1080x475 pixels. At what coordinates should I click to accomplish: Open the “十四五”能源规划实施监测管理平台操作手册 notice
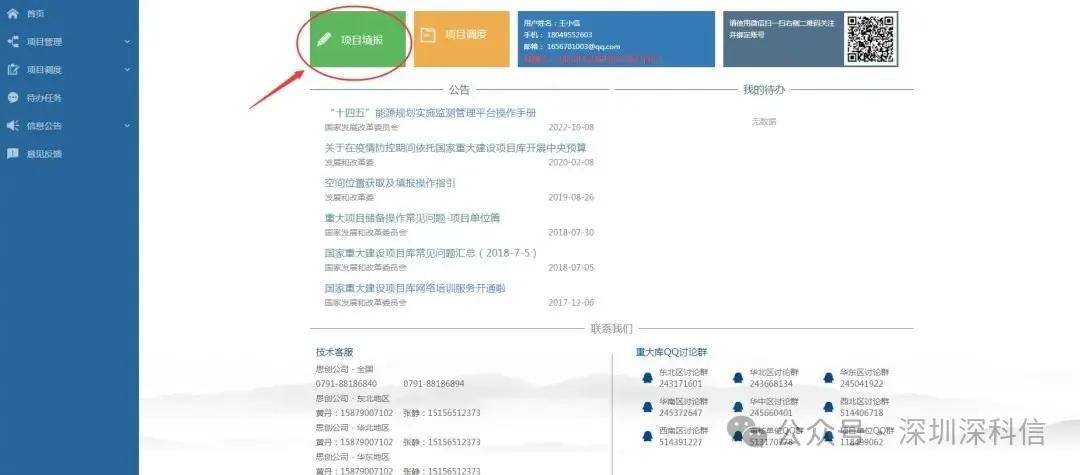coord(431,113)
